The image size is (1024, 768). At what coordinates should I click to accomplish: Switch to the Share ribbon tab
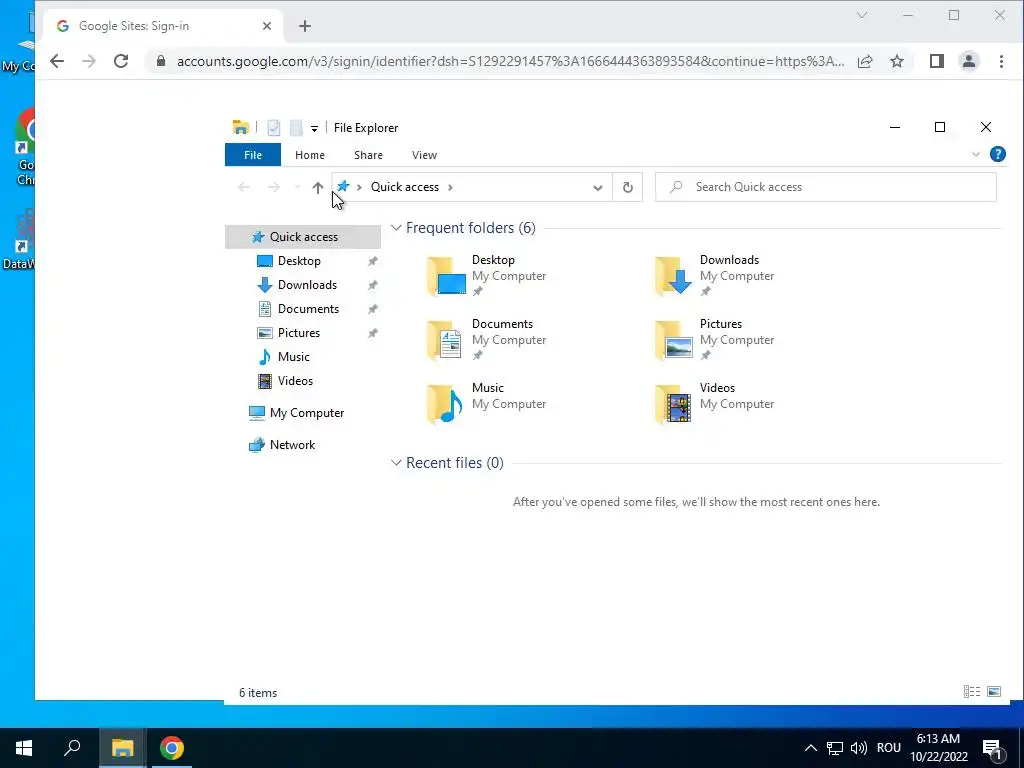point(368,155)
